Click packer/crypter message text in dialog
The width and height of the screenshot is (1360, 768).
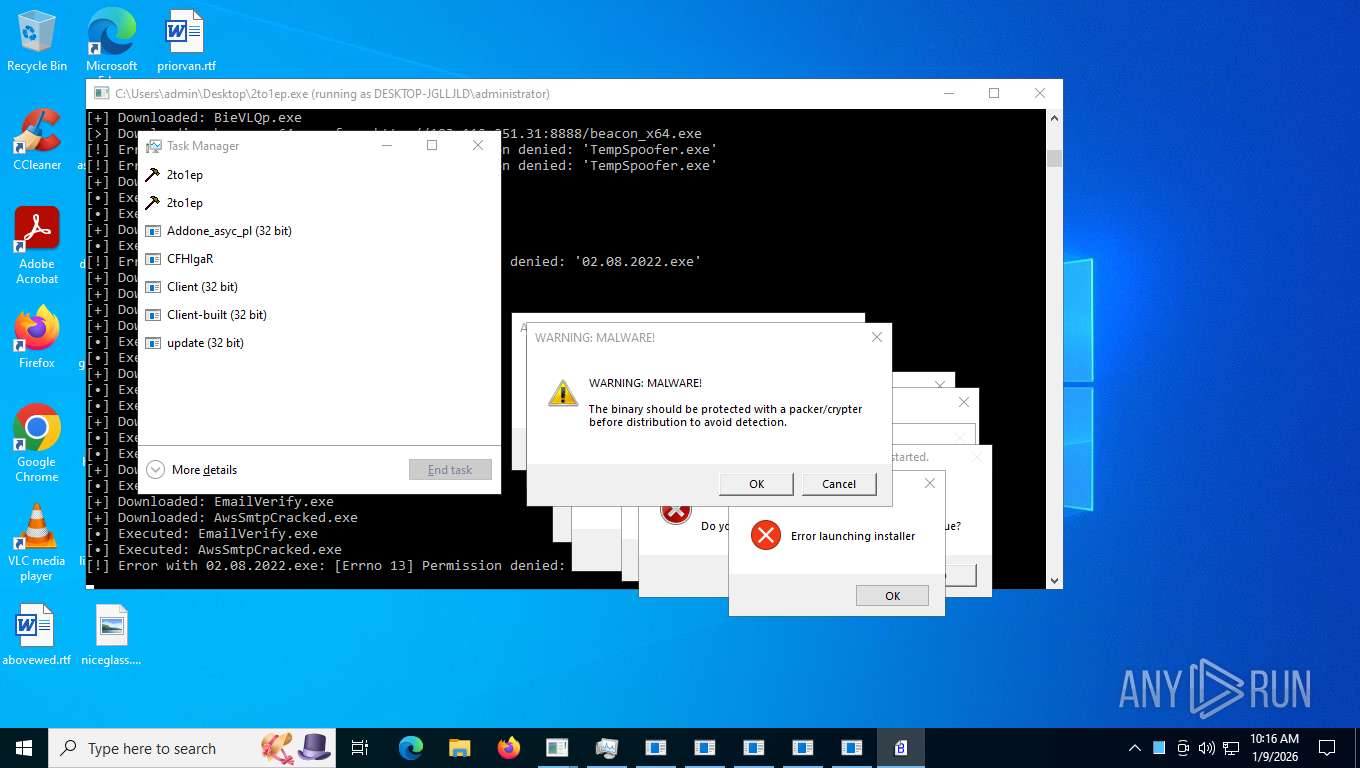coord(725,415)
